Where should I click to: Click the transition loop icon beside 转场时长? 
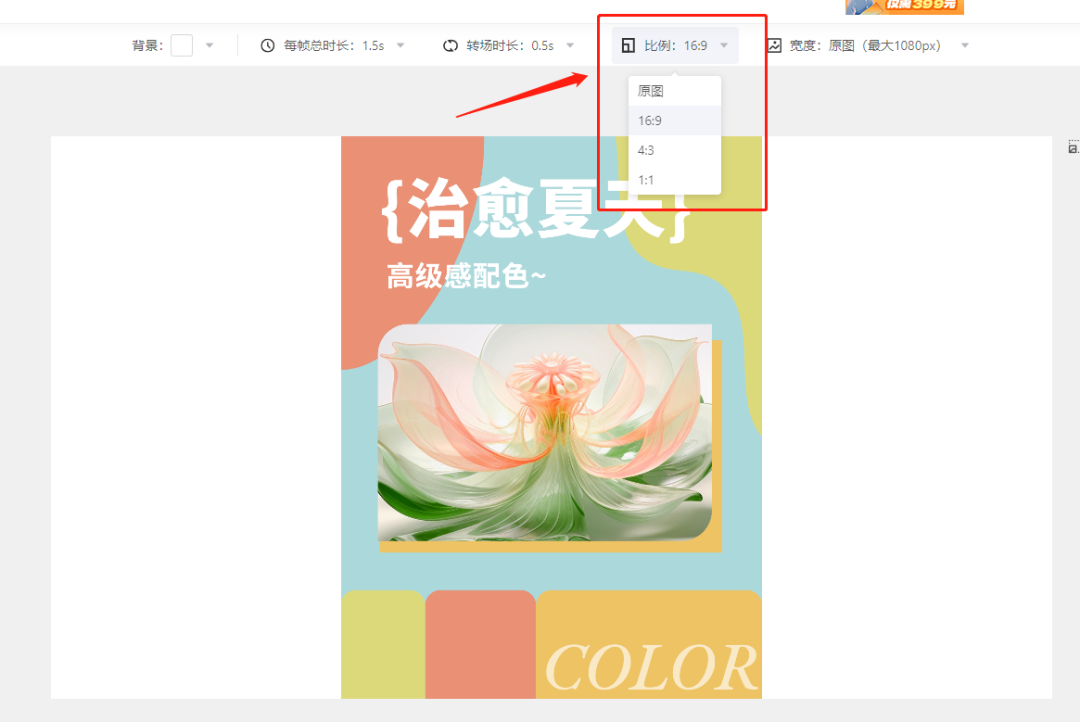coord(450,46)
